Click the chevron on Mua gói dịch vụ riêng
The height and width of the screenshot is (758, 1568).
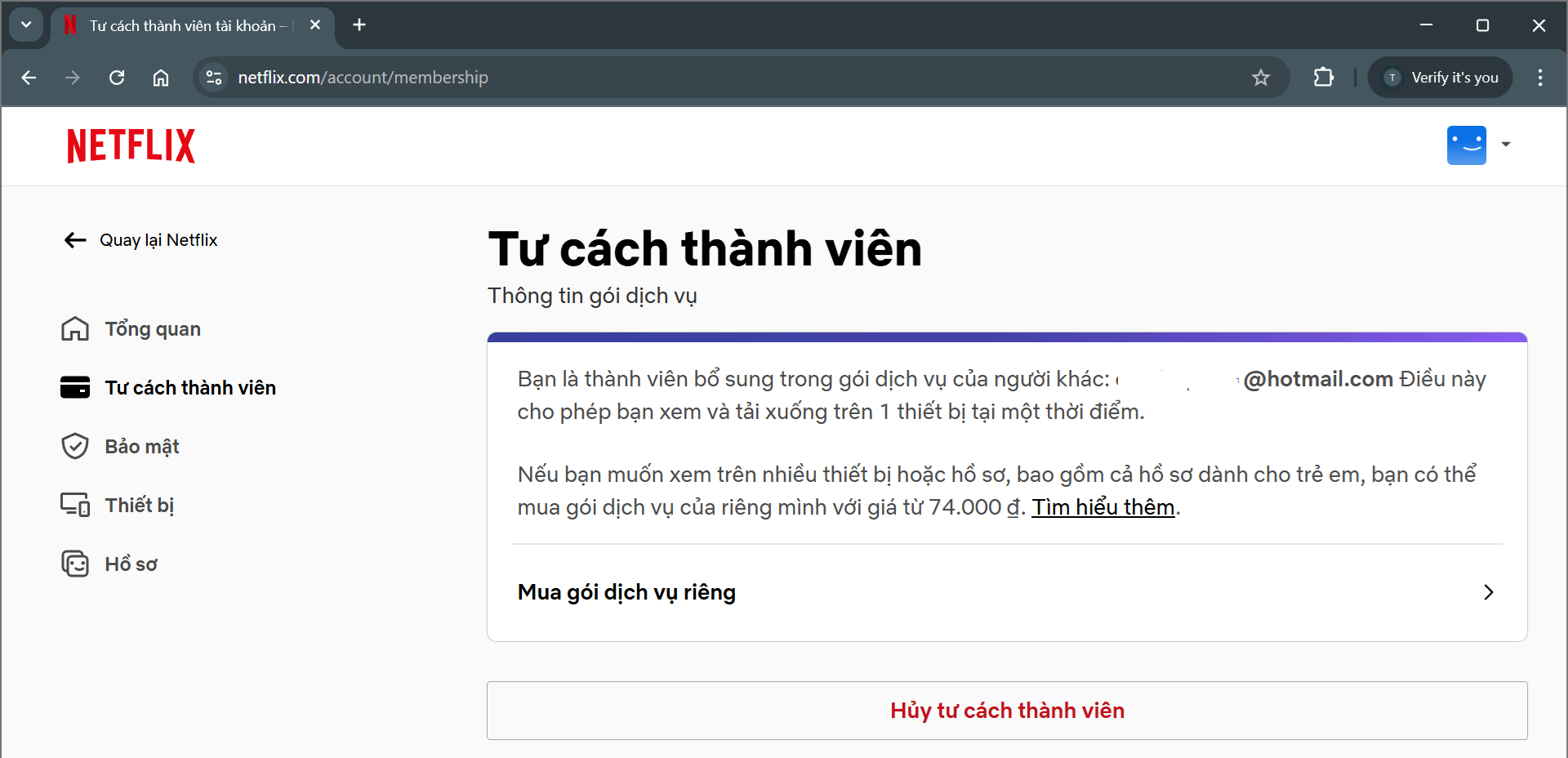point(1489,592)
